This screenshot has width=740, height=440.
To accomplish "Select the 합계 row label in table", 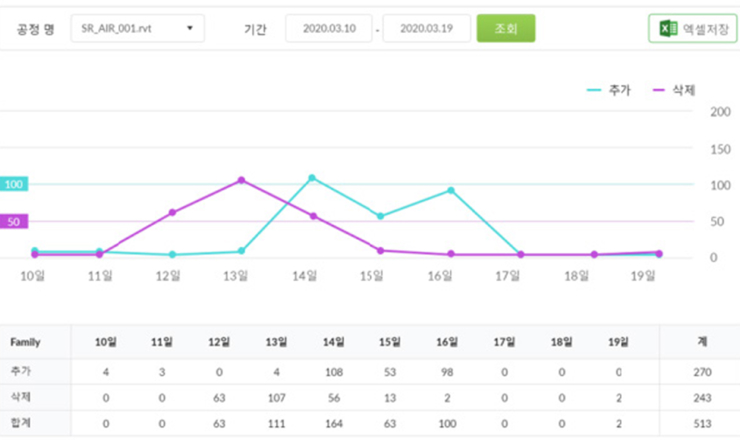I will coord(21,423).
